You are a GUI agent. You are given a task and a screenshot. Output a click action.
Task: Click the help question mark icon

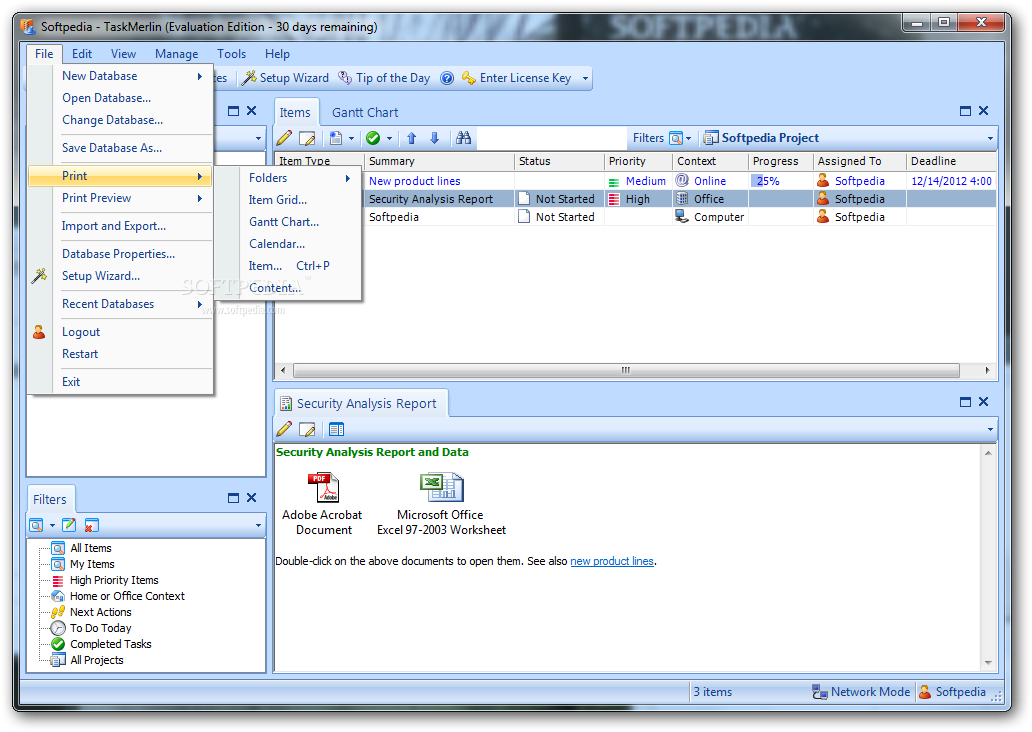tap(447, 78)
